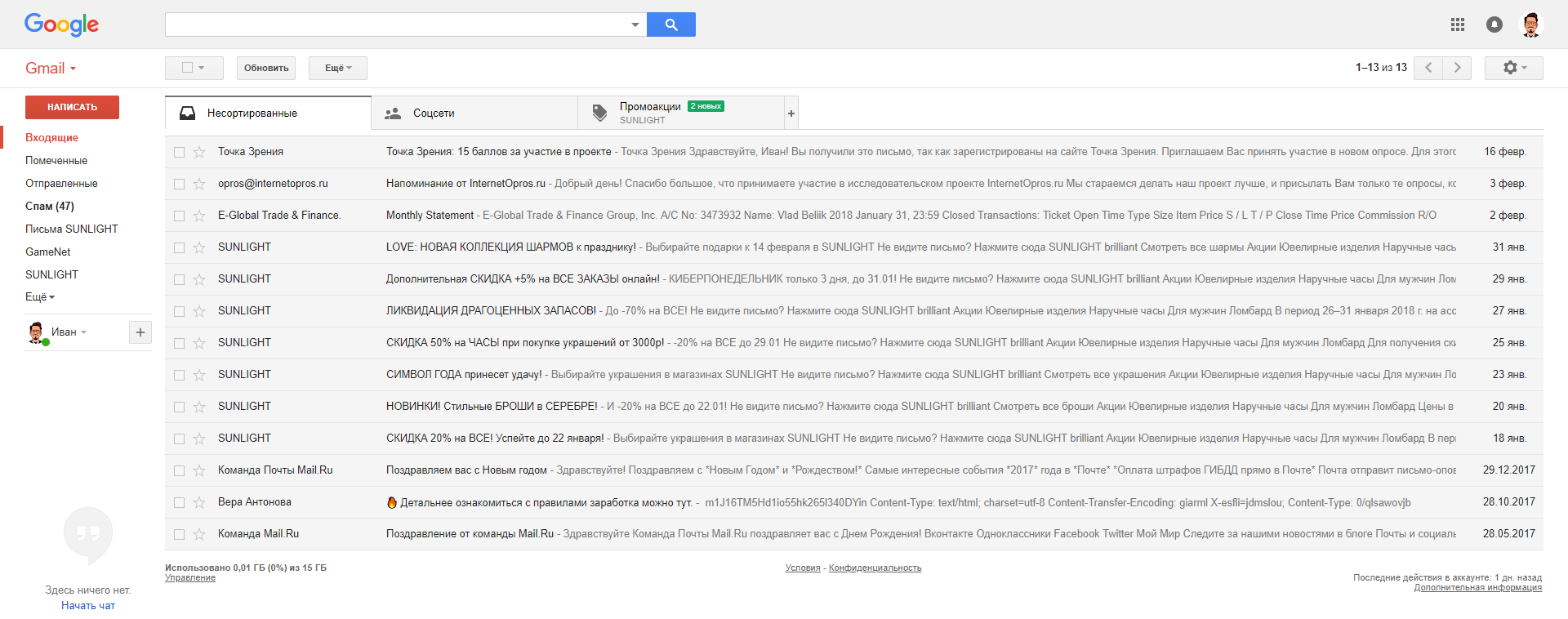Expand the Gmail product switcher dropdown

pos(51,69)
